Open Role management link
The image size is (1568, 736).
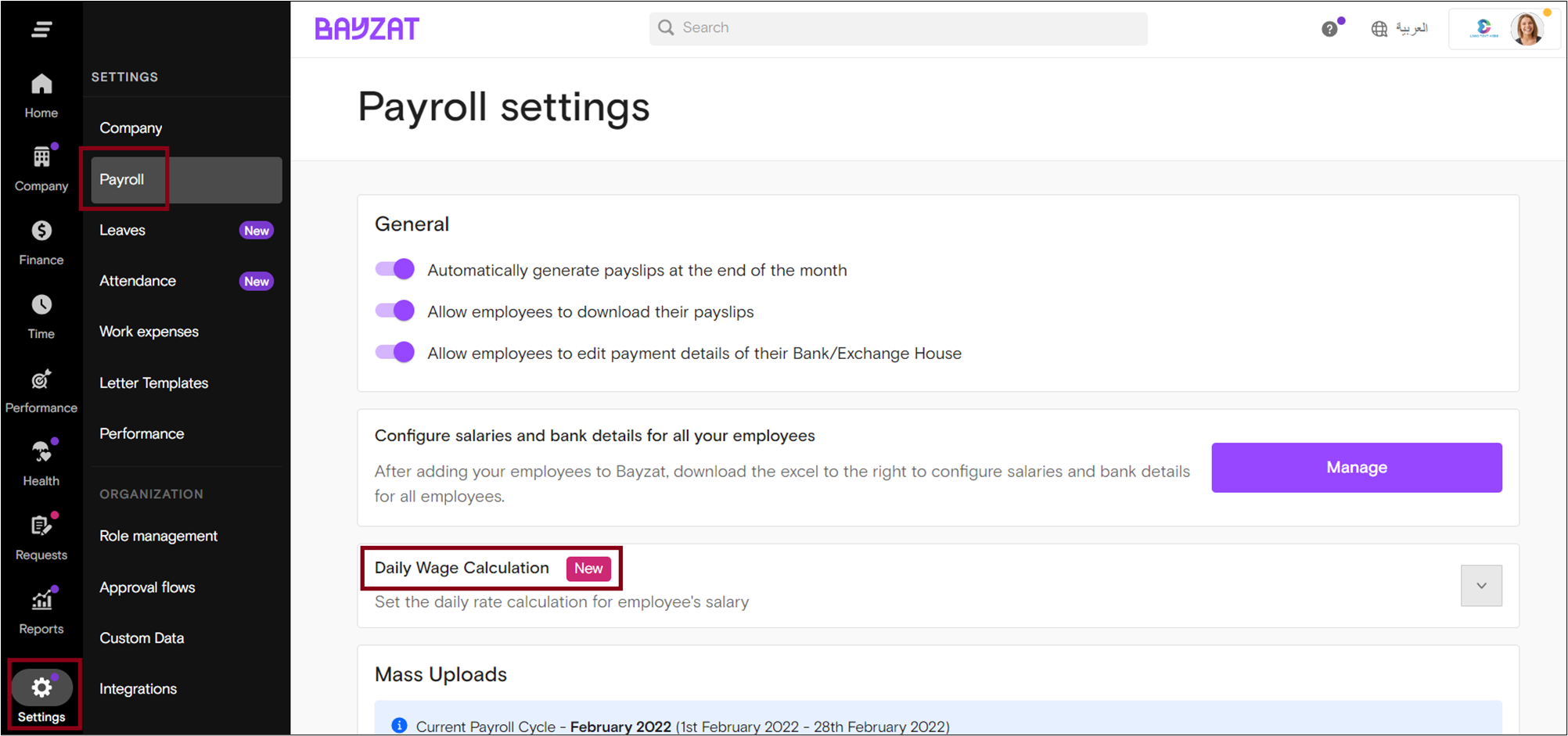158,536
